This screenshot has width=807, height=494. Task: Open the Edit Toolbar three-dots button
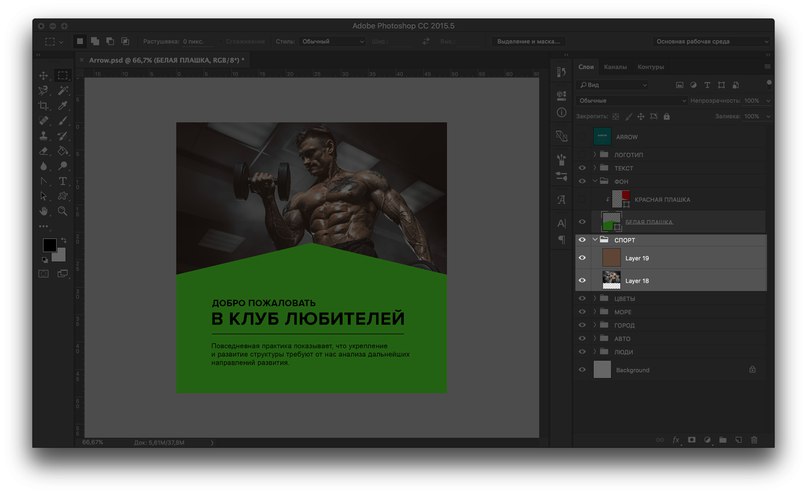click(44, 226)
